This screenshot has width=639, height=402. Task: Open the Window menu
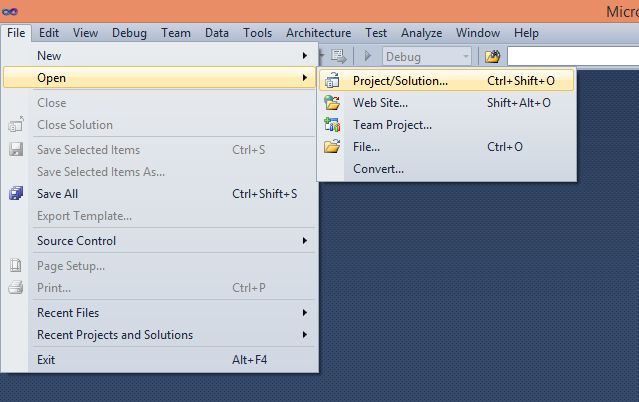478,33
